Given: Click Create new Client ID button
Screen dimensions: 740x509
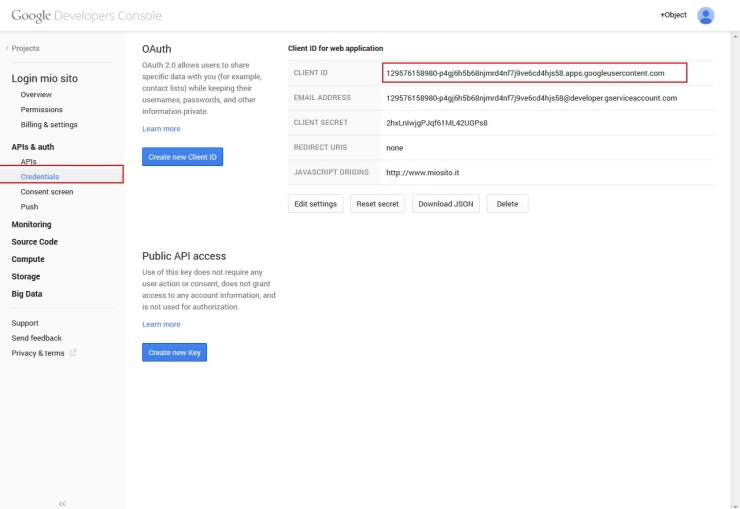Looking at the screenshot, I should click(x=183, y=157).
